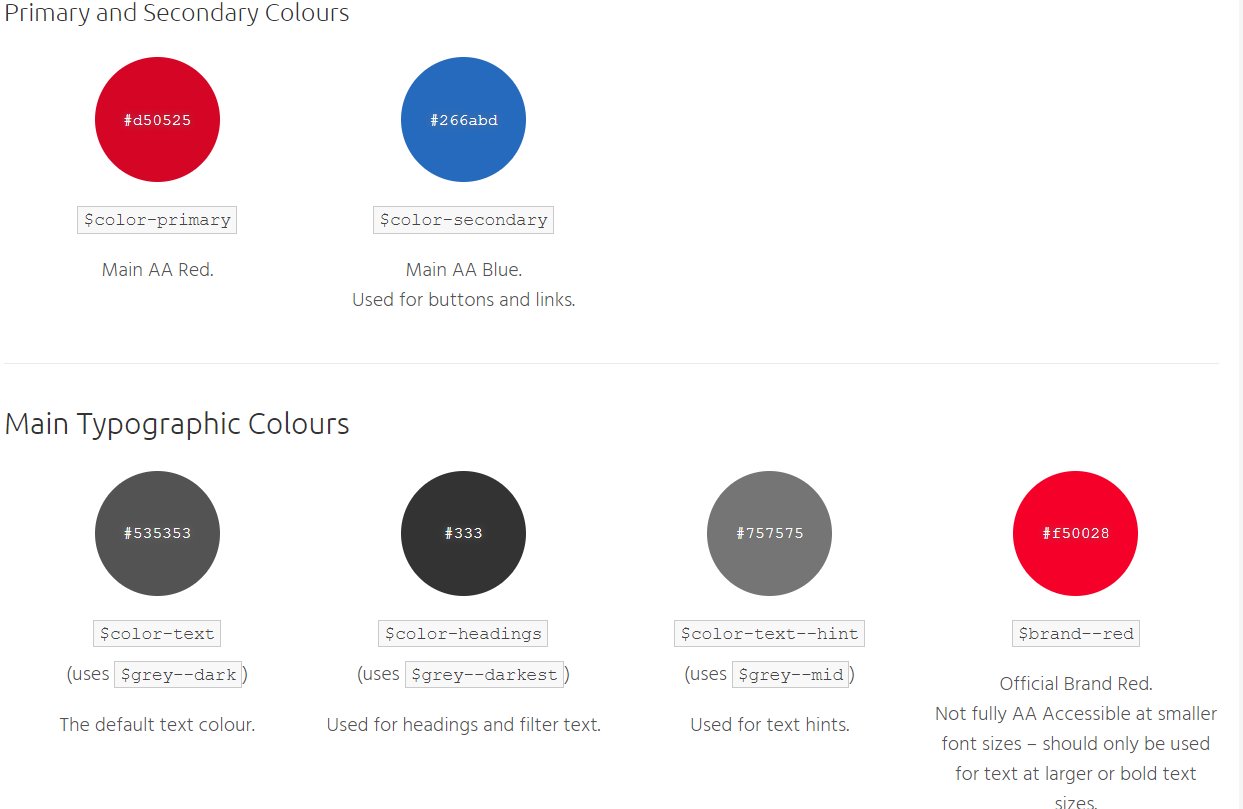
Task: Click the 'Official Brand Red.' description
Action: (x=1075, y=684)
